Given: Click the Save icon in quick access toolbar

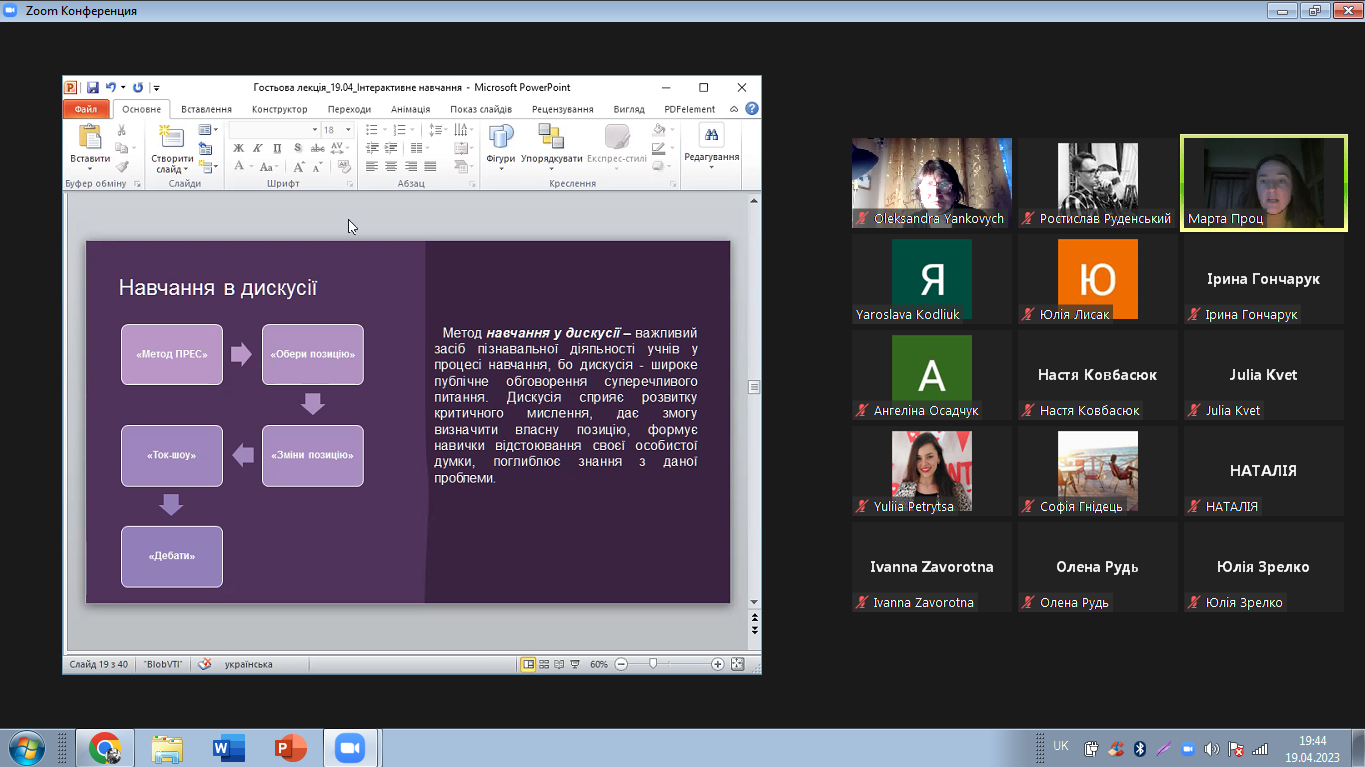Looking at the screenshot, I should (x=92, y=88).
